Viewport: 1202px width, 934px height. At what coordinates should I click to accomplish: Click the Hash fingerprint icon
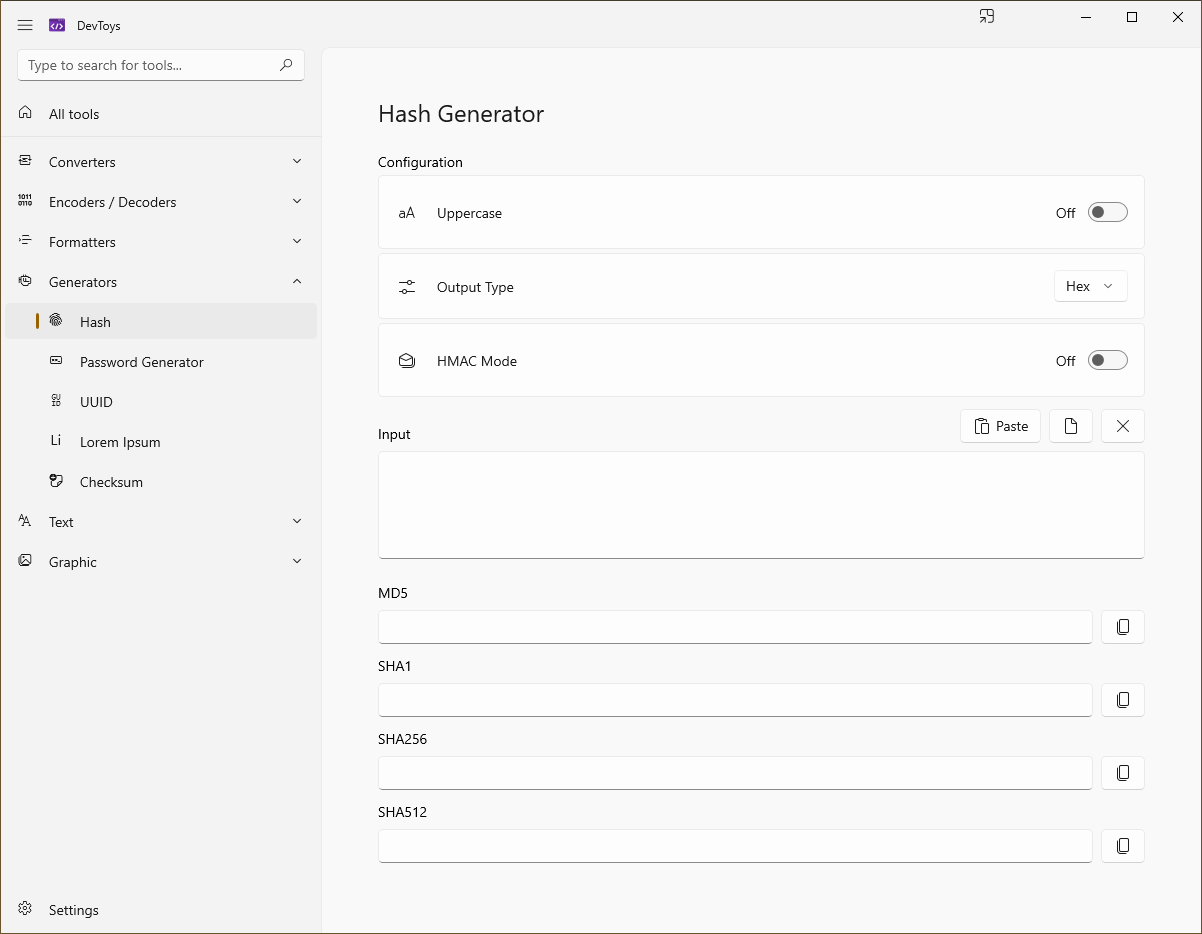coord(56,321)
